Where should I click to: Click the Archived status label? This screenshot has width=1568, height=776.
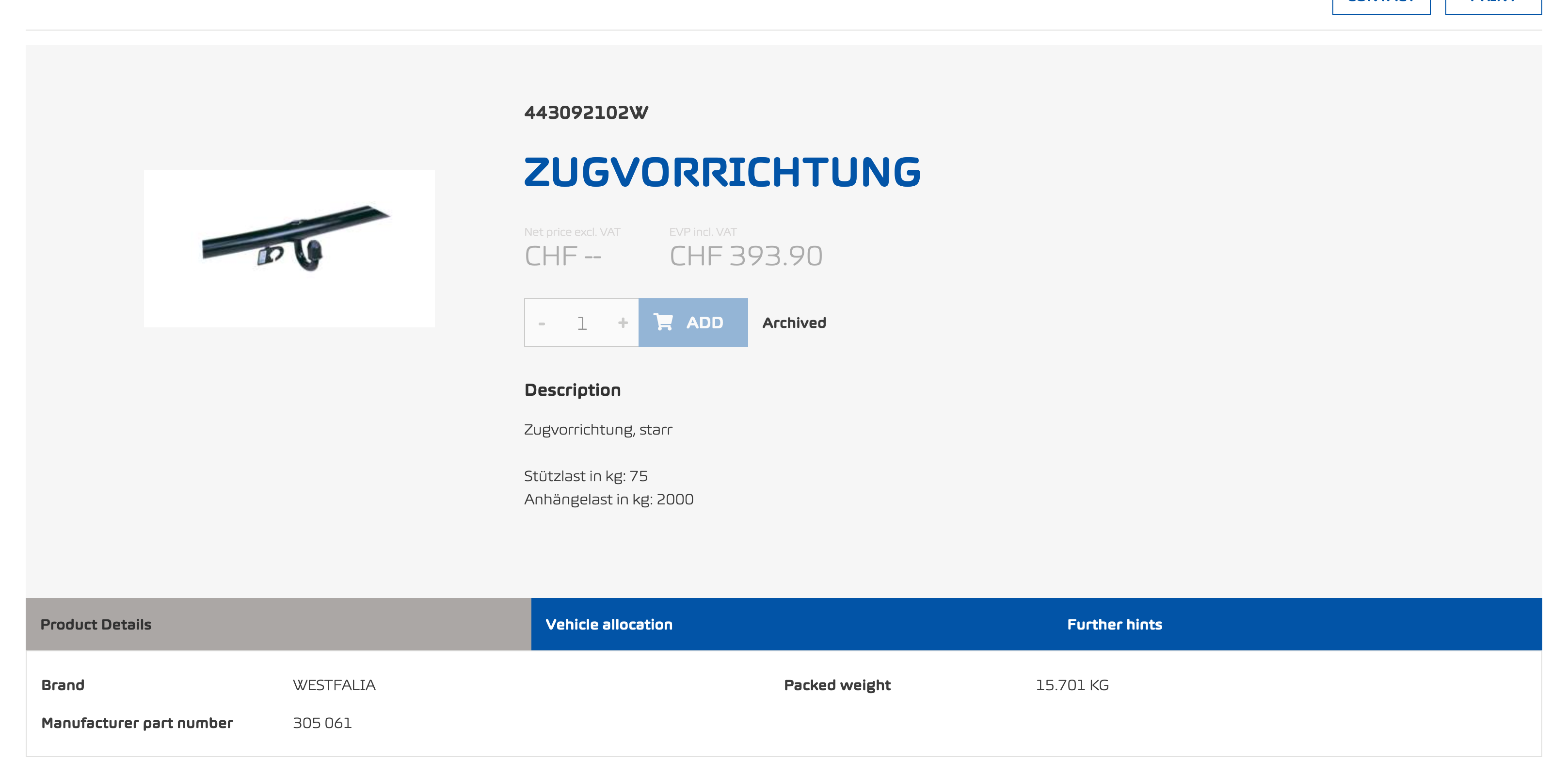[794, 323]
